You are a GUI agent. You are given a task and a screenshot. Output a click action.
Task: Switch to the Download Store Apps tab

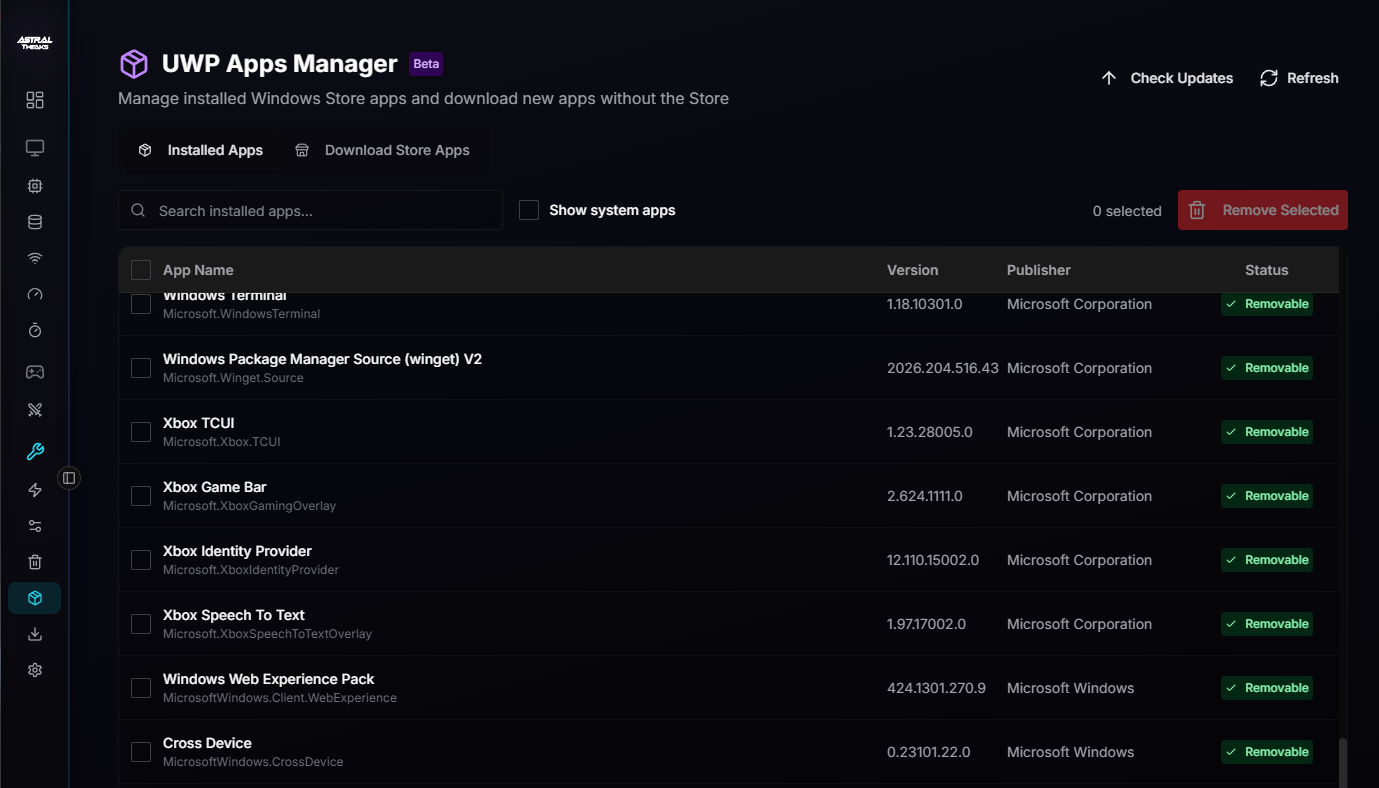pyautogui.click(x=383, y=150)
